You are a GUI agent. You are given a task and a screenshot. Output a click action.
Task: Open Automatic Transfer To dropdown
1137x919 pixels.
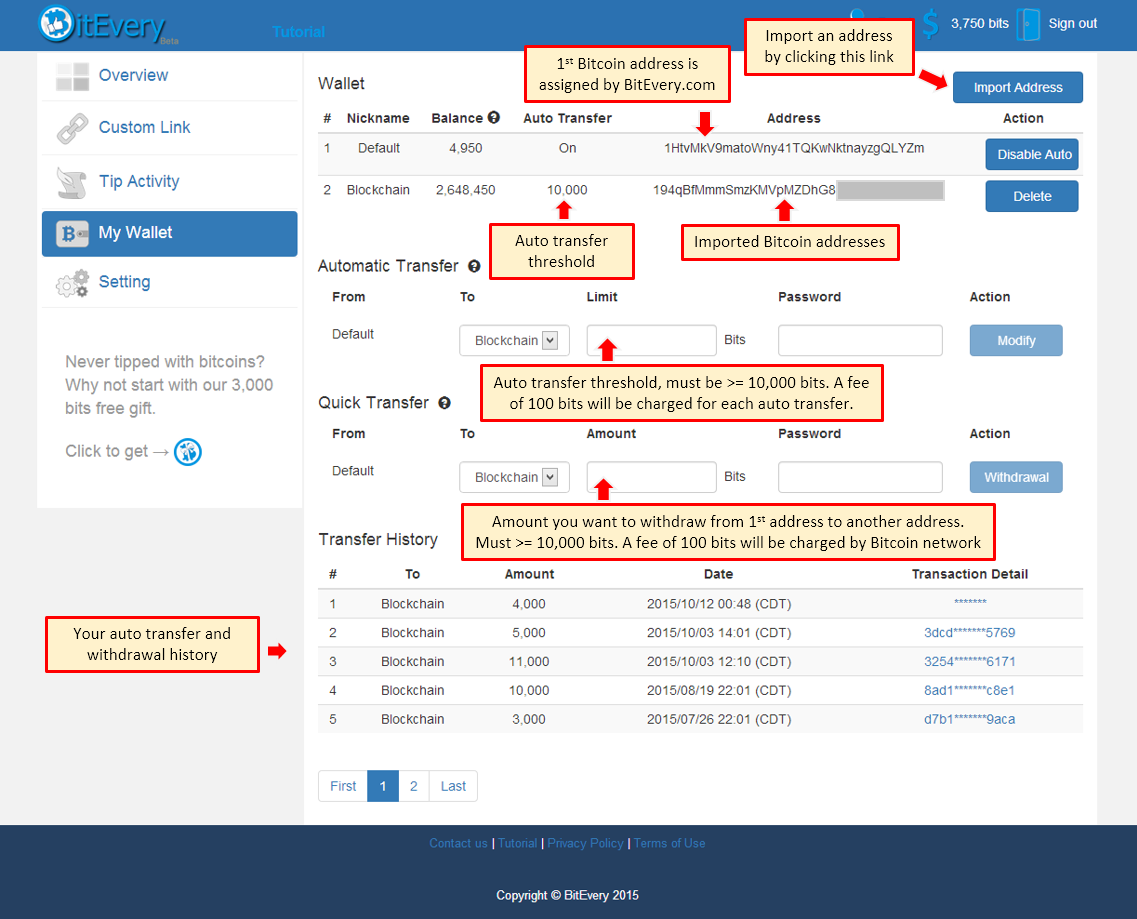click(x=514, y=340)
